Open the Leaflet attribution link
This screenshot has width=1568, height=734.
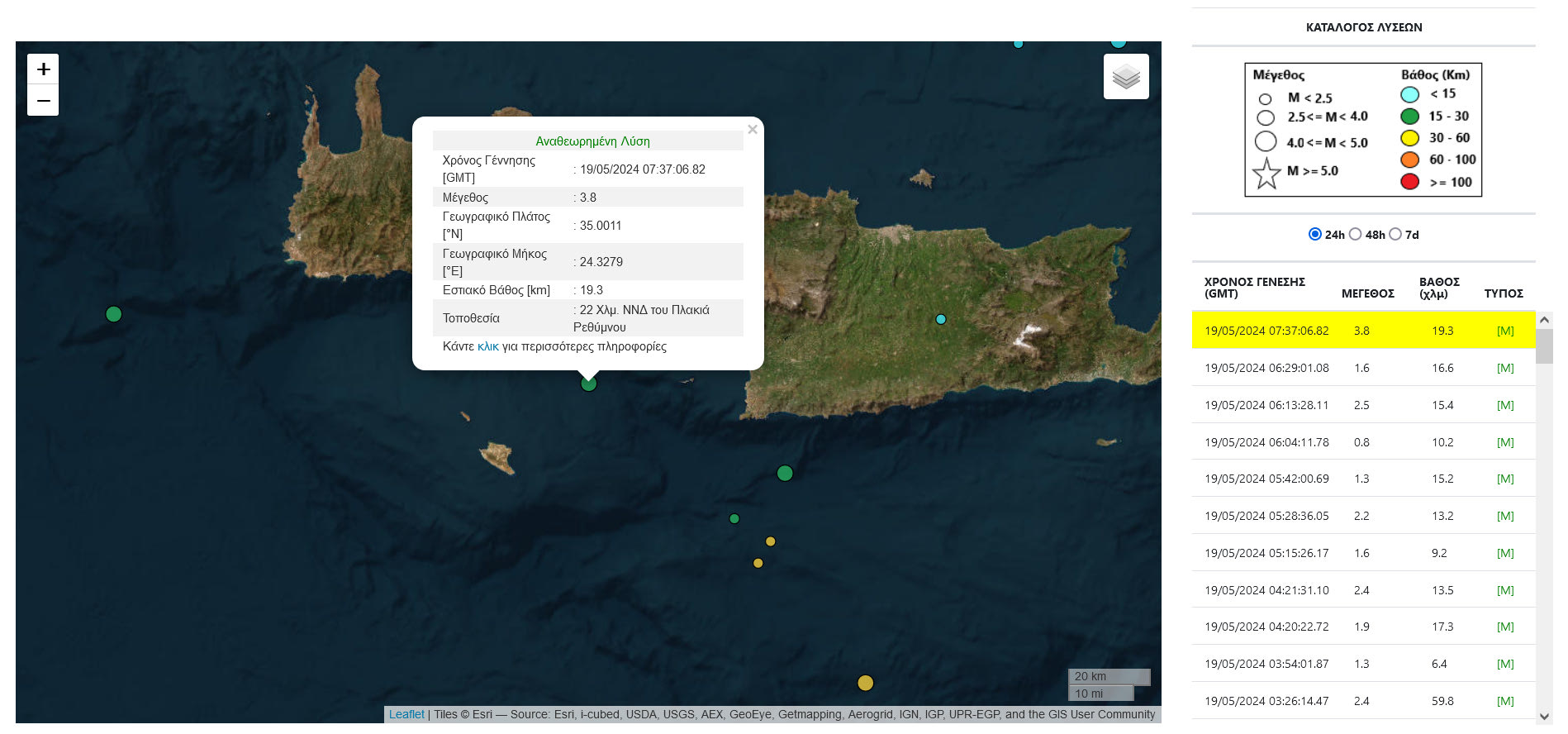coord(406,714)
